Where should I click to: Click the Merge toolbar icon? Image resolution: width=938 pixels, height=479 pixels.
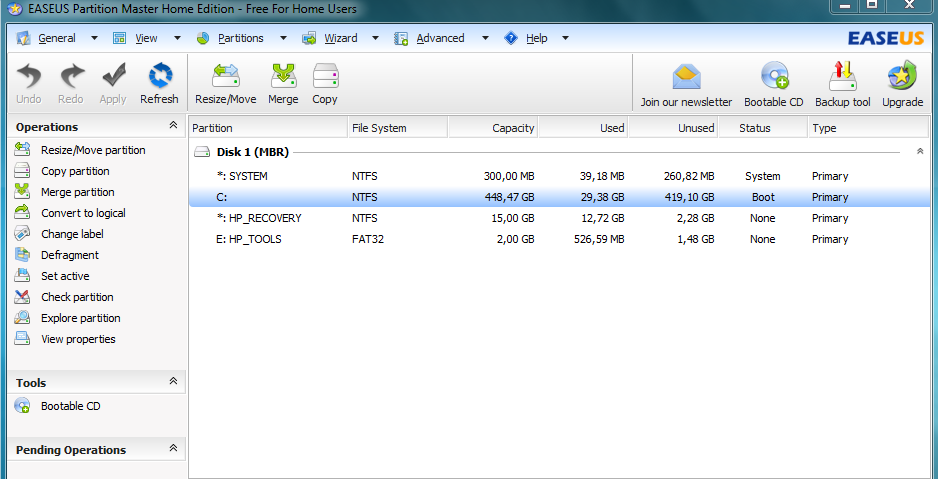click(284, 76)
